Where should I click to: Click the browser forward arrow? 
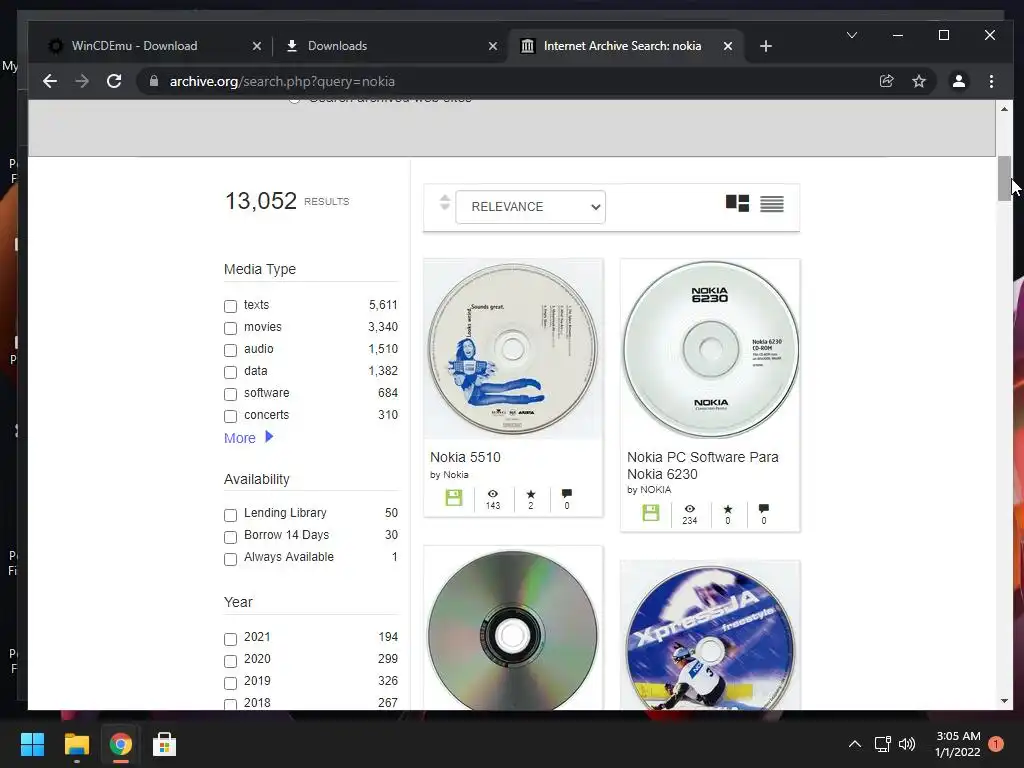tap(82, 81)
